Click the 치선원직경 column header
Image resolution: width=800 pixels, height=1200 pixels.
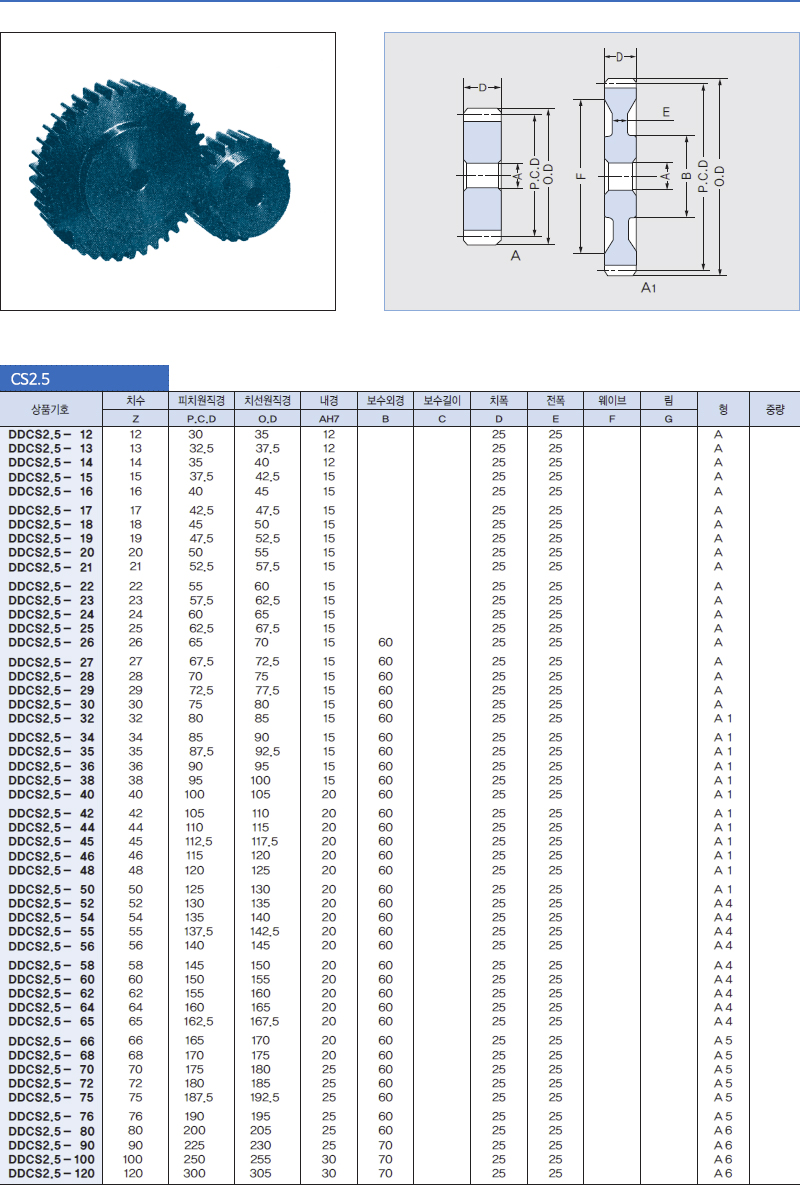point(268,400)
